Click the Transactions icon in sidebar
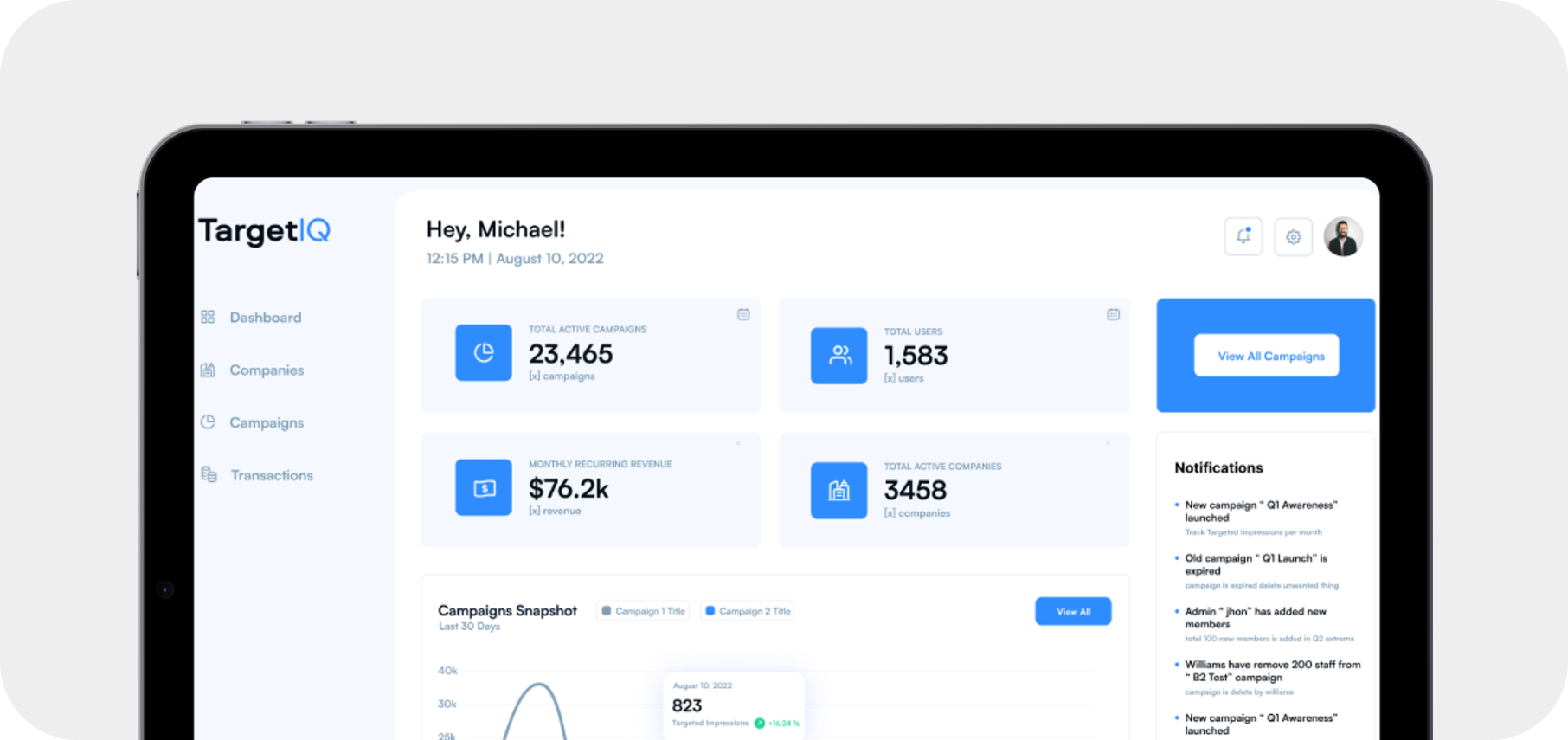Image resolution: width=1568 pixels, height=740 pixels. tap(209, 474)
